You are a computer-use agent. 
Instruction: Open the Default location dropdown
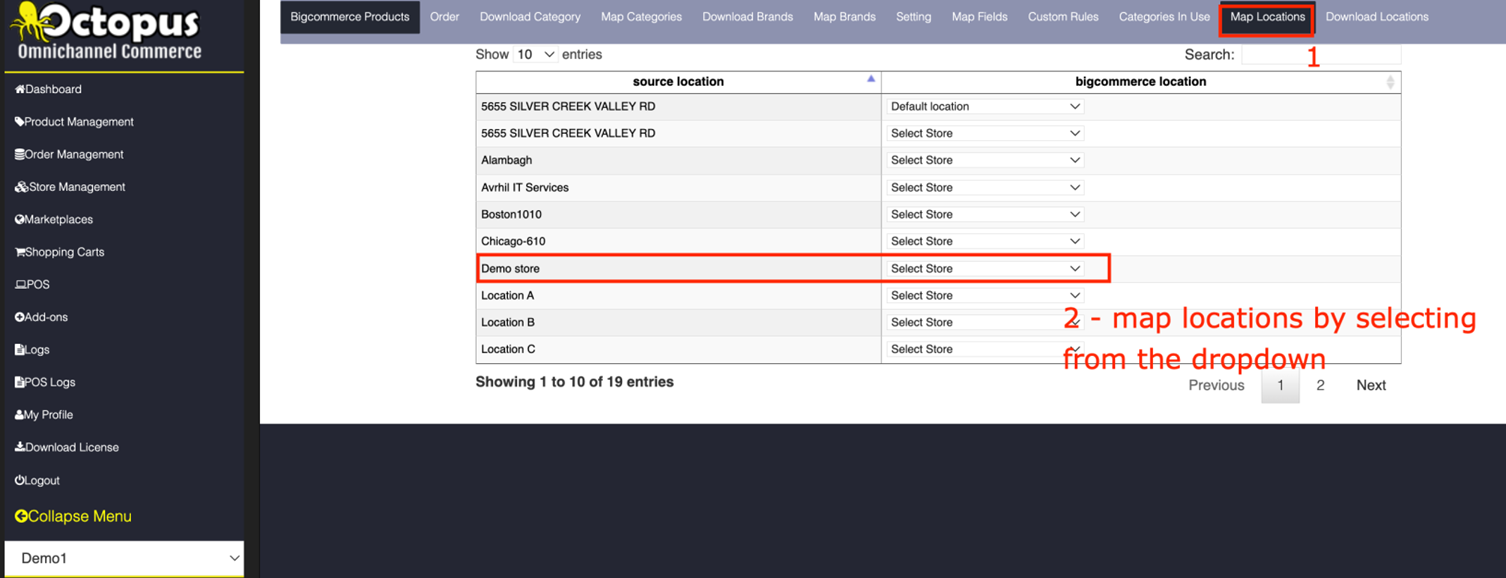(x=985, y=106)
